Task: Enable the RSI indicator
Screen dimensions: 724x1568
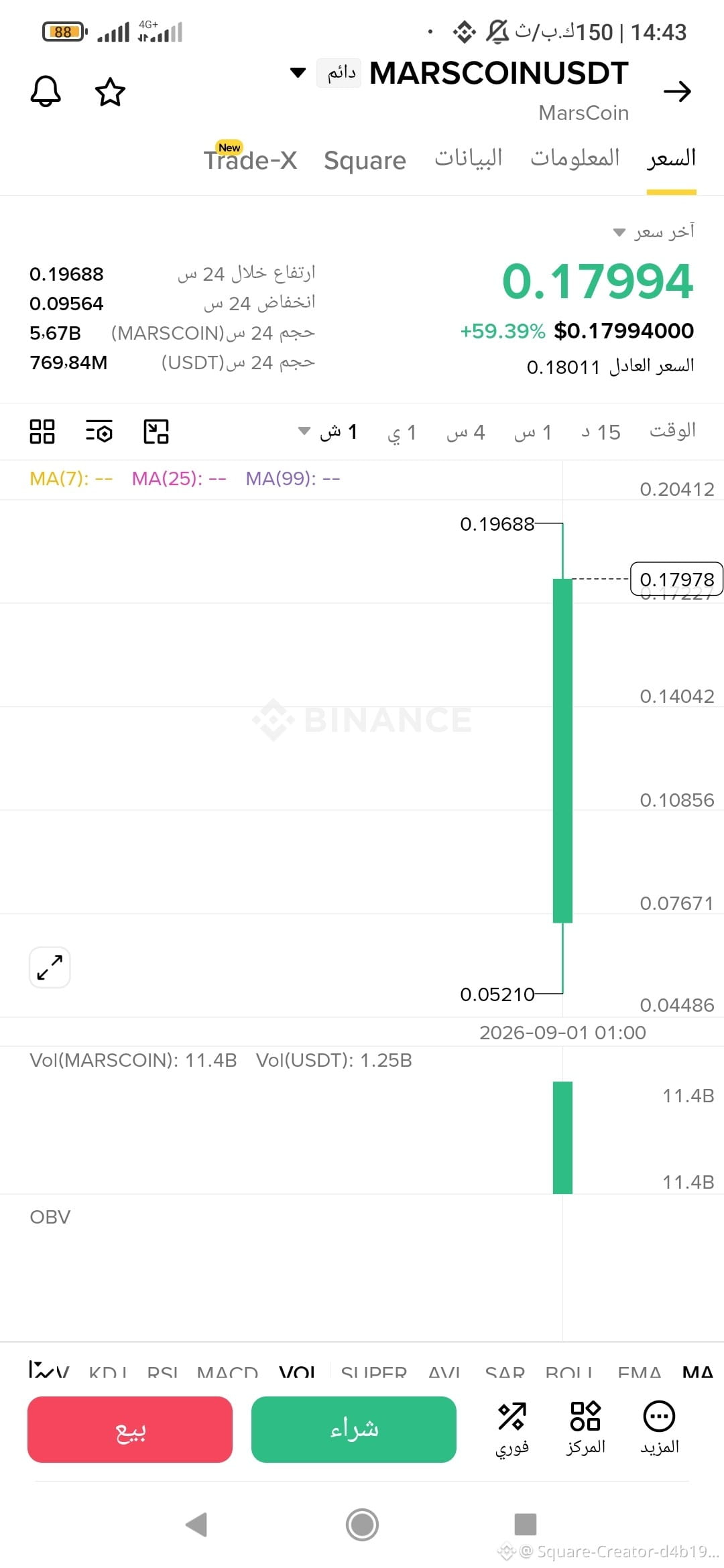Action: [163, 1371]
